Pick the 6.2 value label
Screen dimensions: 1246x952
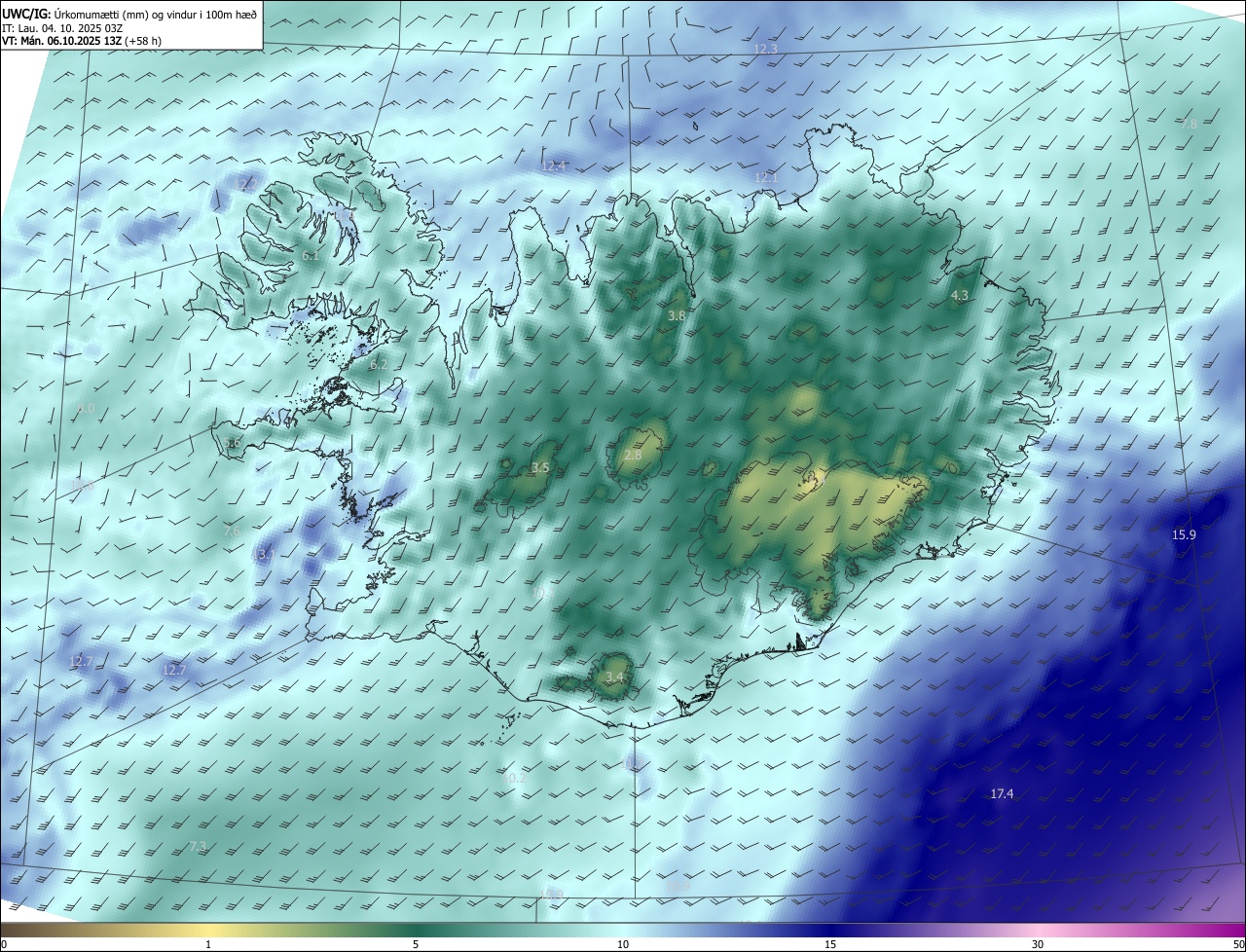pyautogui.click(x=379, y=365)
